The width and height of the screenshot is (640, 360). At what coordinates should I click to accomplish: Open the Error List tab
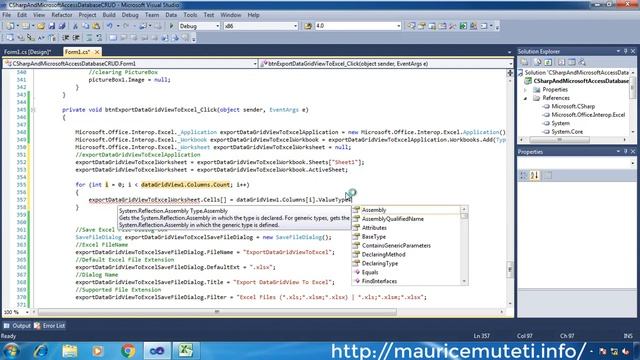(50, 326)
